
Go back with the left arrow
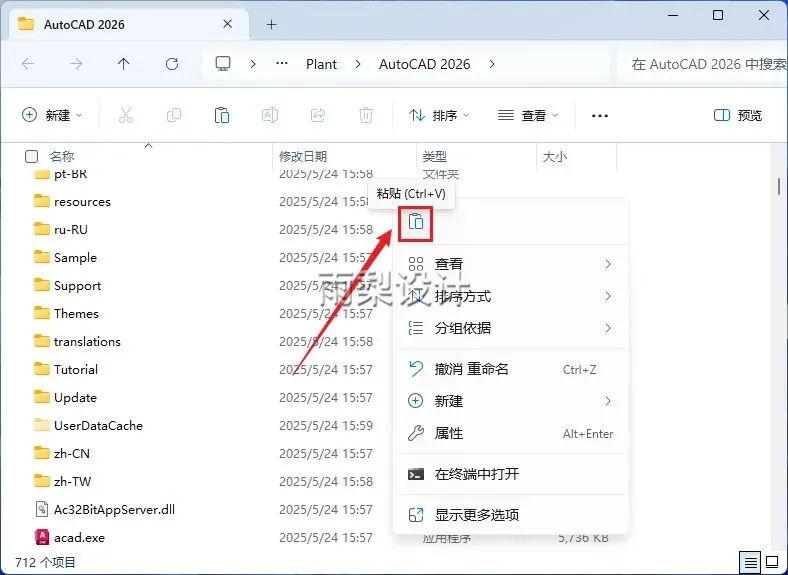pos(28,64)
